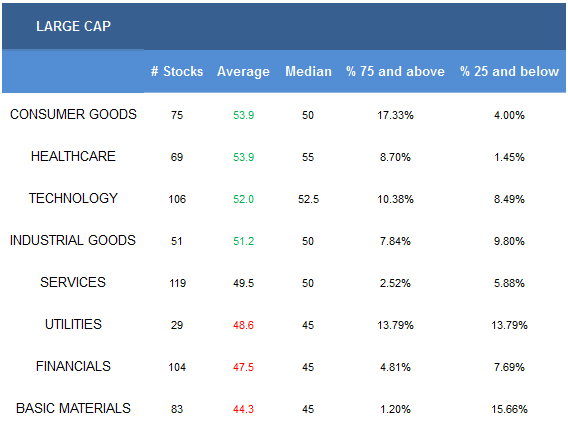
Task: Click Technology's median value 52.5
Action: tap(308, 199)
